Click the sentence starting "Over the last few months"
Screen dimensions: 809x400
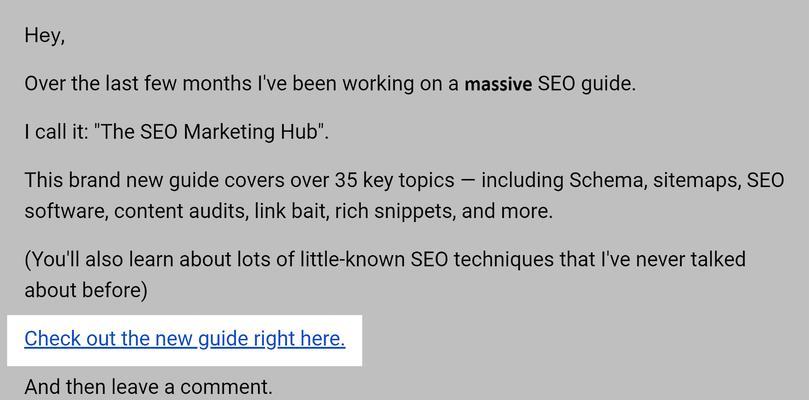pyautogui.click(x=330, y=84)
